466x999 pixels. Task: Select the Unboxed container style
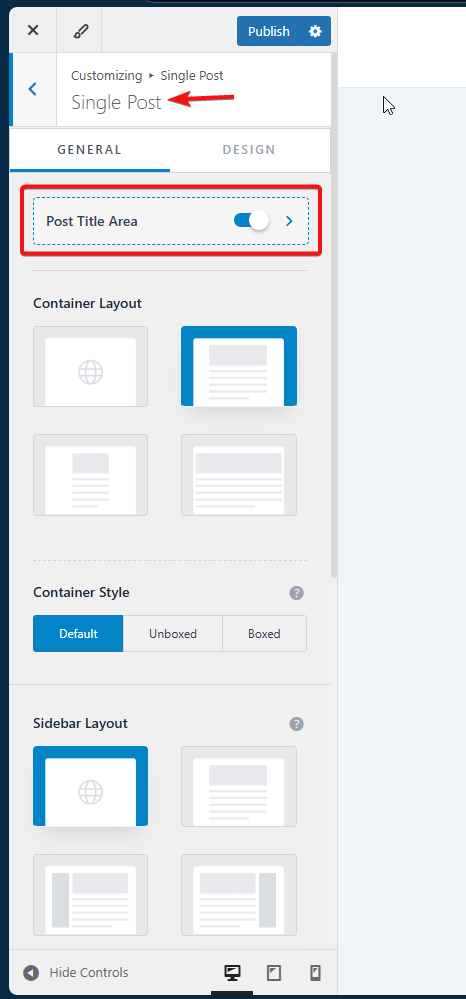click(x=173, y=633)
